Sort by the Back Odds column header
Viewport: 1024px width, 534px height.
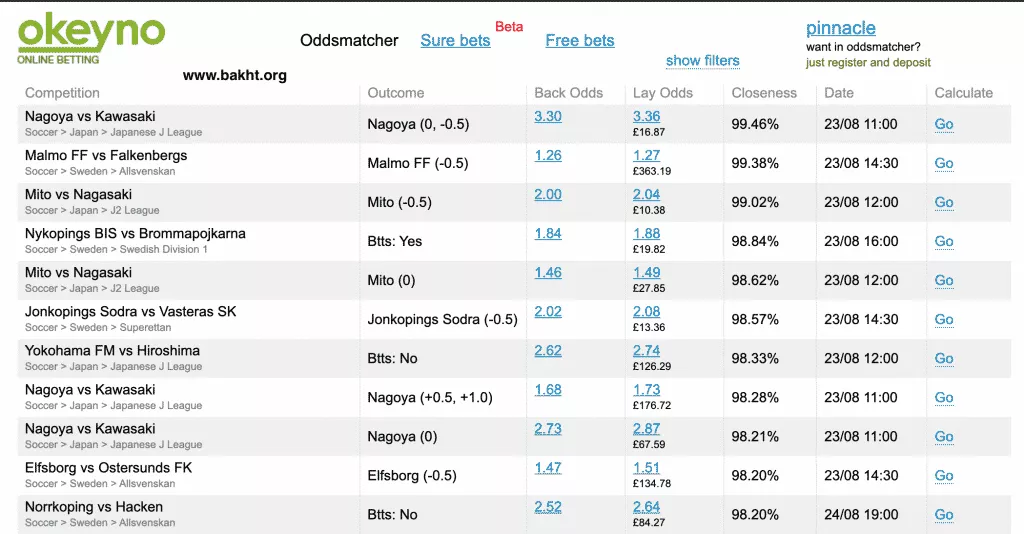(x=568, y=93)
